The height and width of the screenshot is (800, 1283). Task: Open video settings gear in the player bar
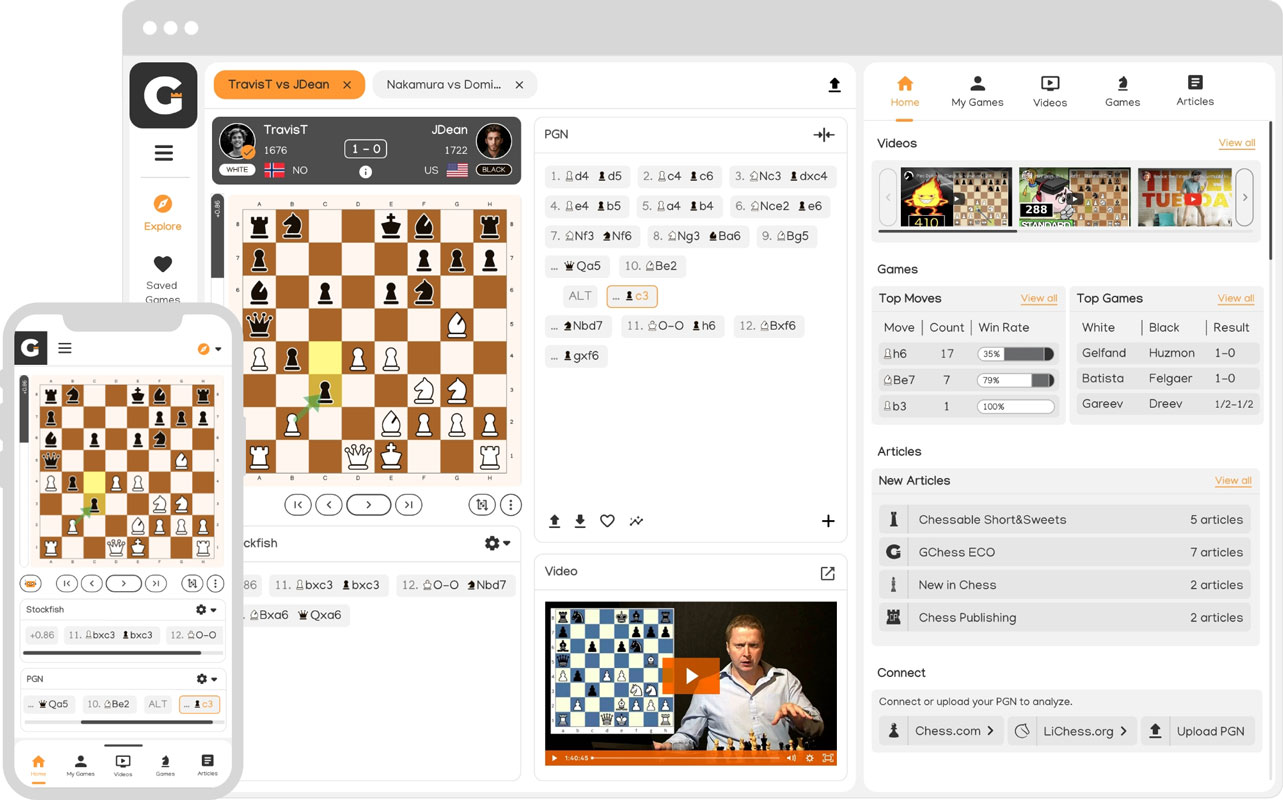coord(810,758)
